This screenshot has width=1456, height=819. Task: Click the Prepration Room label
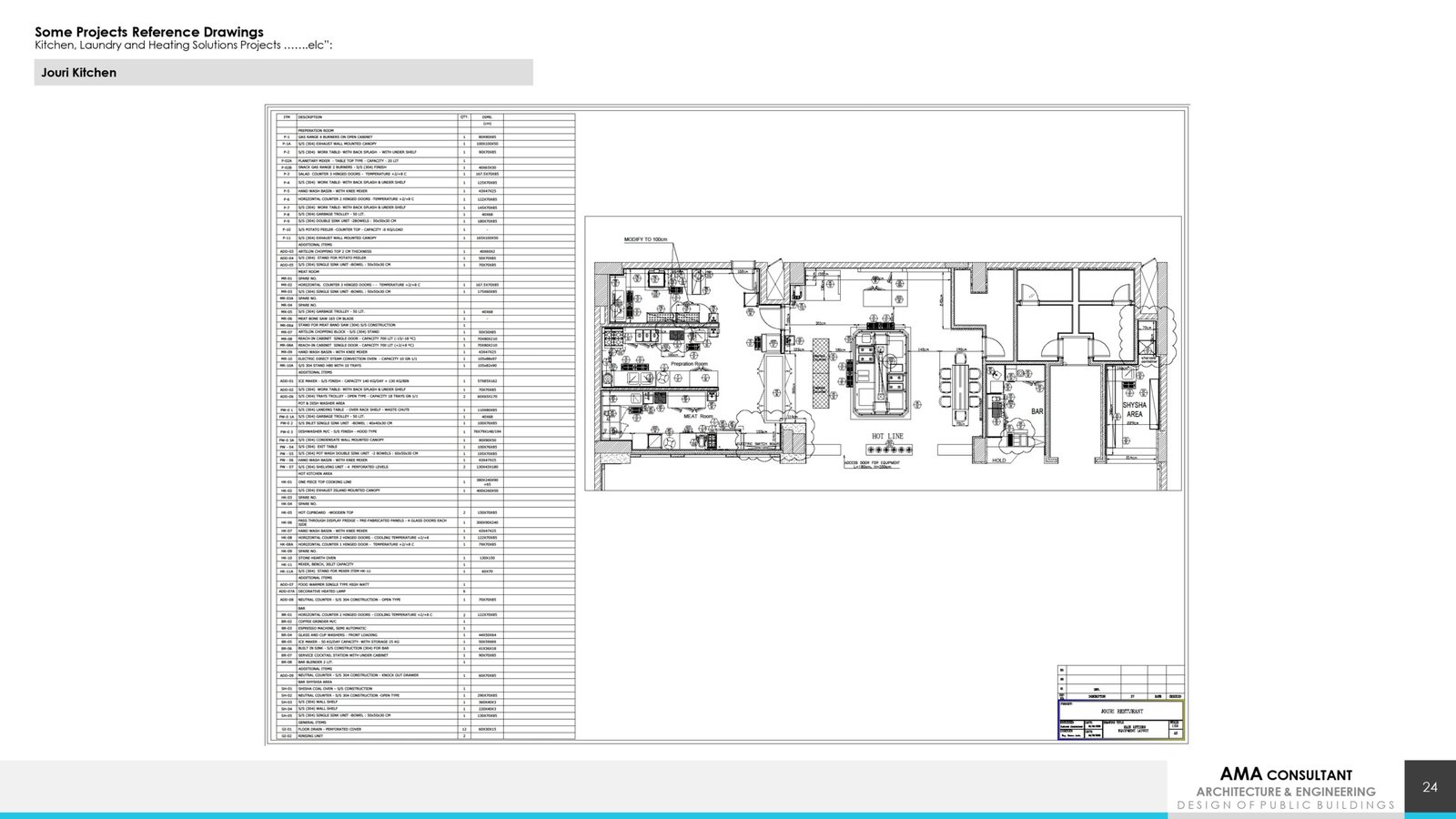[x=689, y=364]
